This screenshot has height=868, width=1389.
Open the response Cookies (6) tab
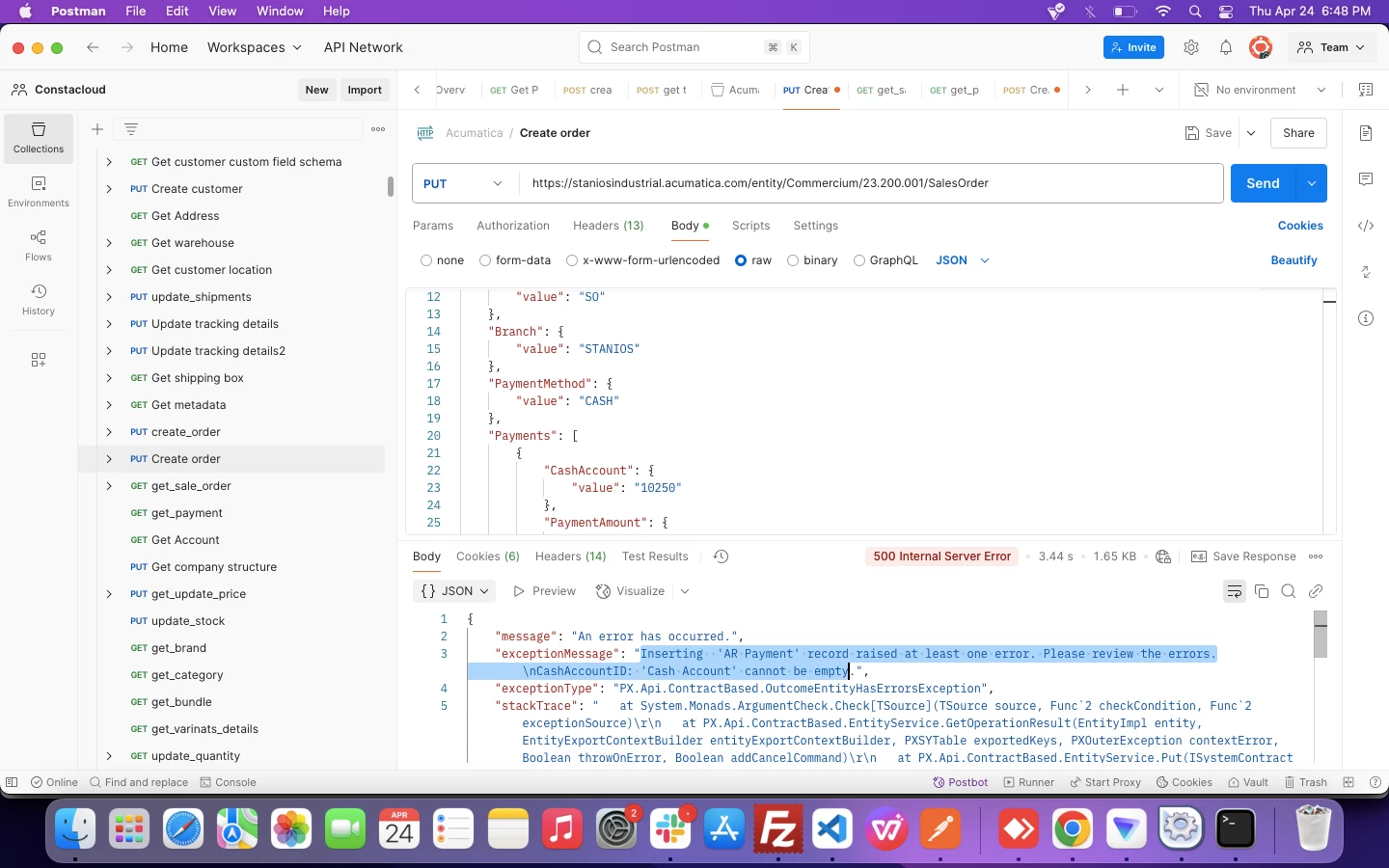488,556
